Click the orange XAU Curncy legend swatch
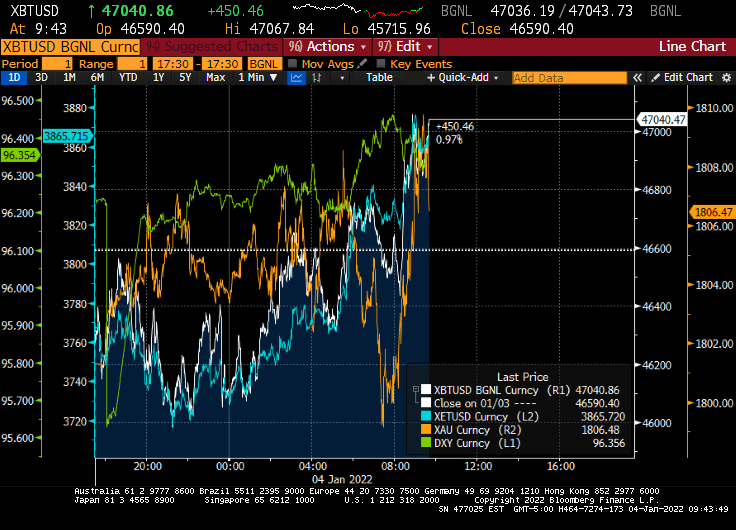736x530 pixels. click(x=427, y=428)
